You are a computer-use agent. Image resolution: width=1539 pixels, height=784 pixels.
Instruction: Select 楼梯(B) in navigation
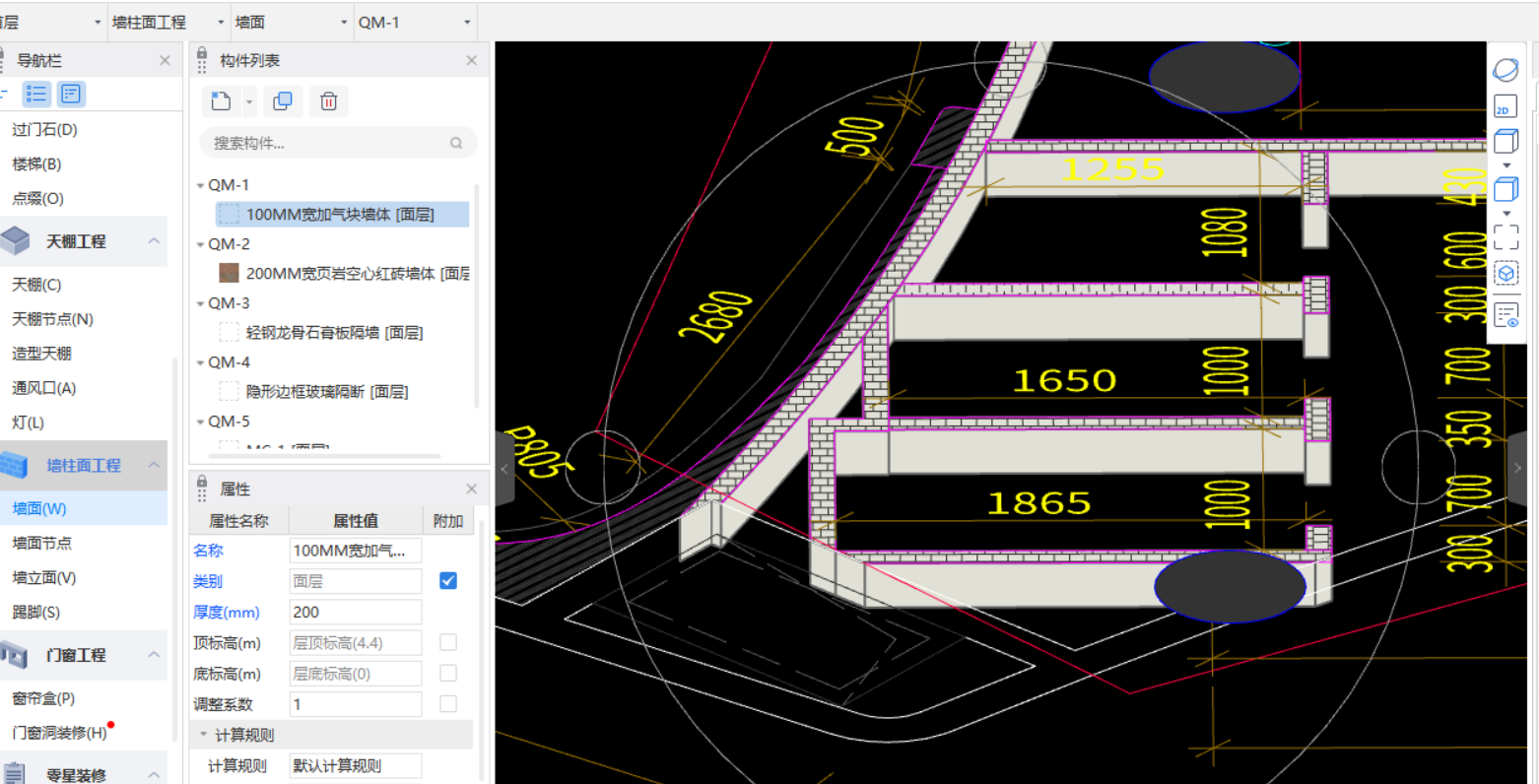(x=36, y=163)
